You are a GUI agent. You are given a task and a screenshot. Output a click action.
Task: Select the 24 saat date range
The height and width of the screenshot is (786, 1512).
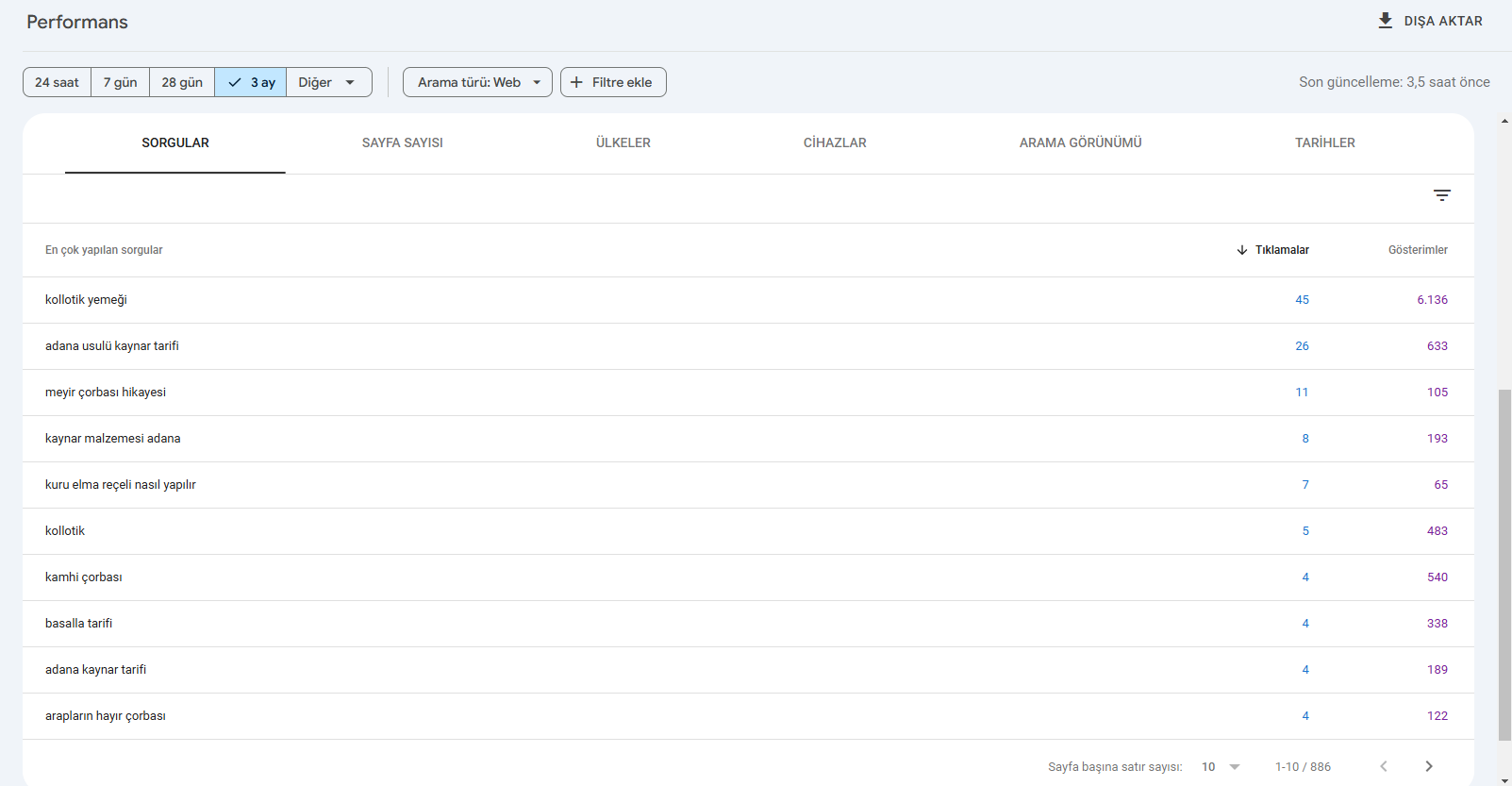[x=57, y=82]
